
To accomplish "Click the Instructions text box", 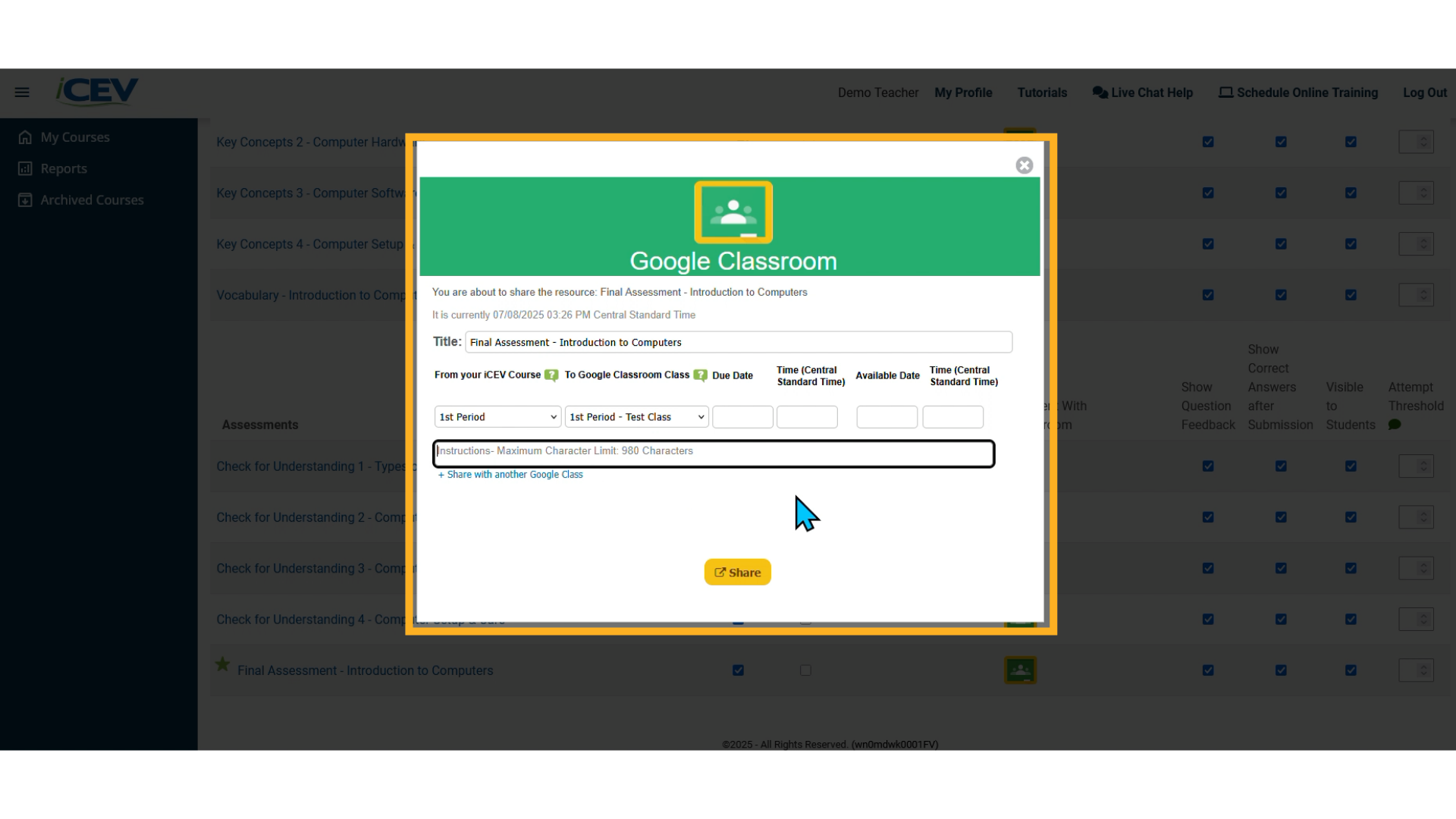I will 714,453.
